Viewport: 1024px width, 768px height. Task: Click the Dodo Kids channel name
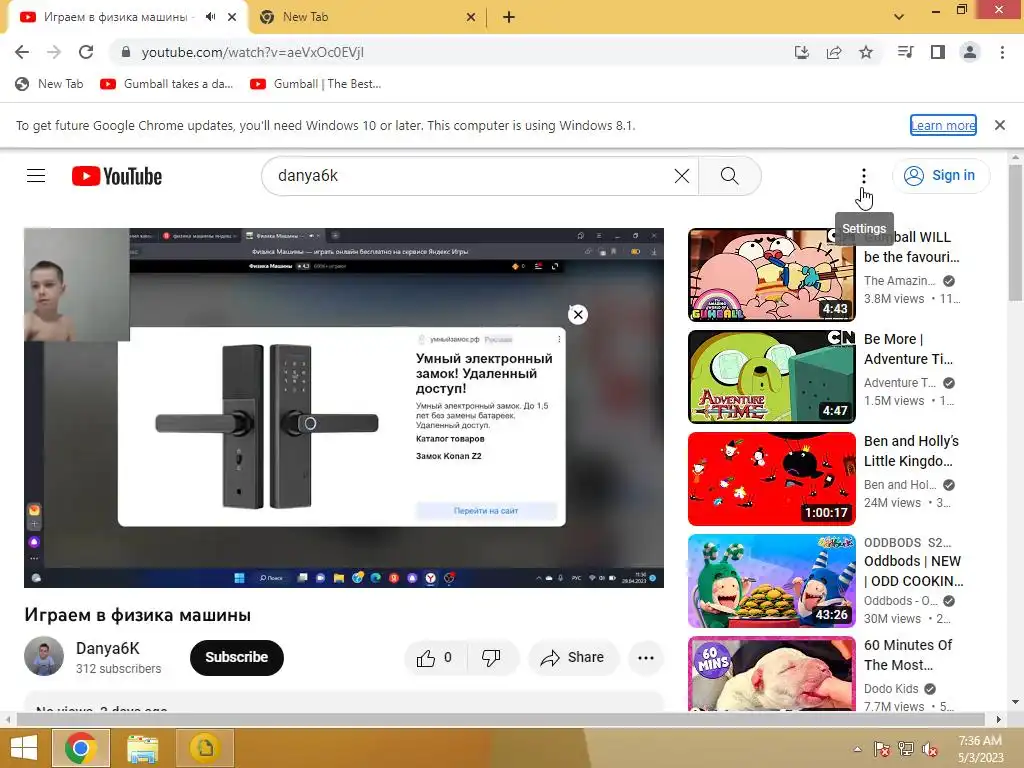[891, 689]
